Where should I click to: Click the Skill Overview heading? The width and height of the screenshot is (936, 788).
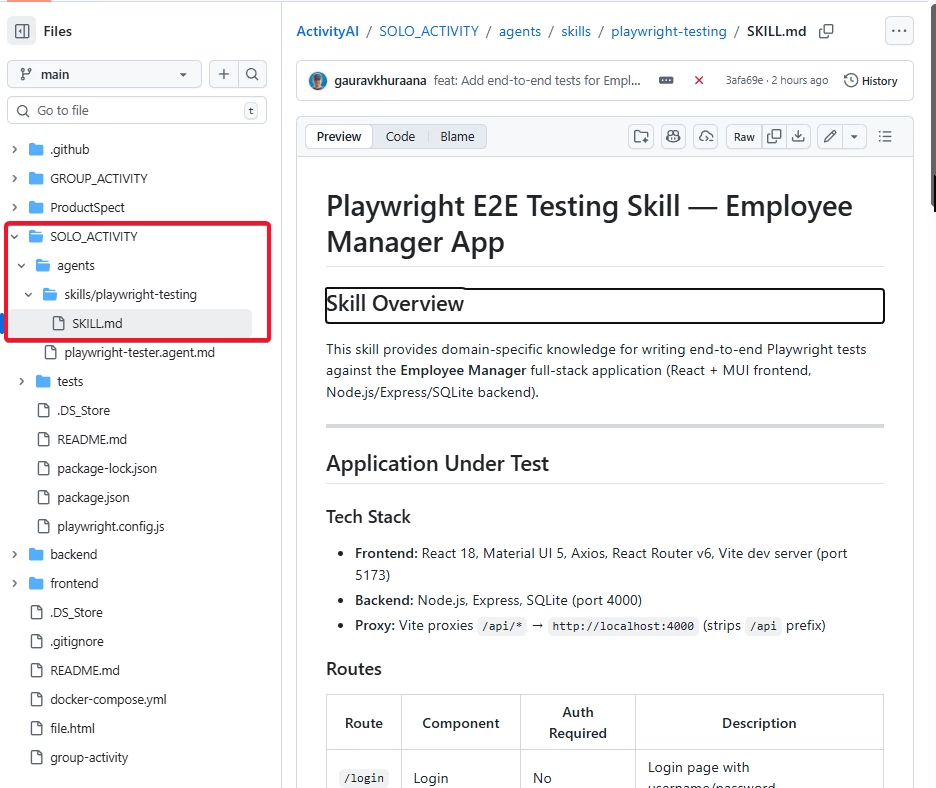coord(395,304)
